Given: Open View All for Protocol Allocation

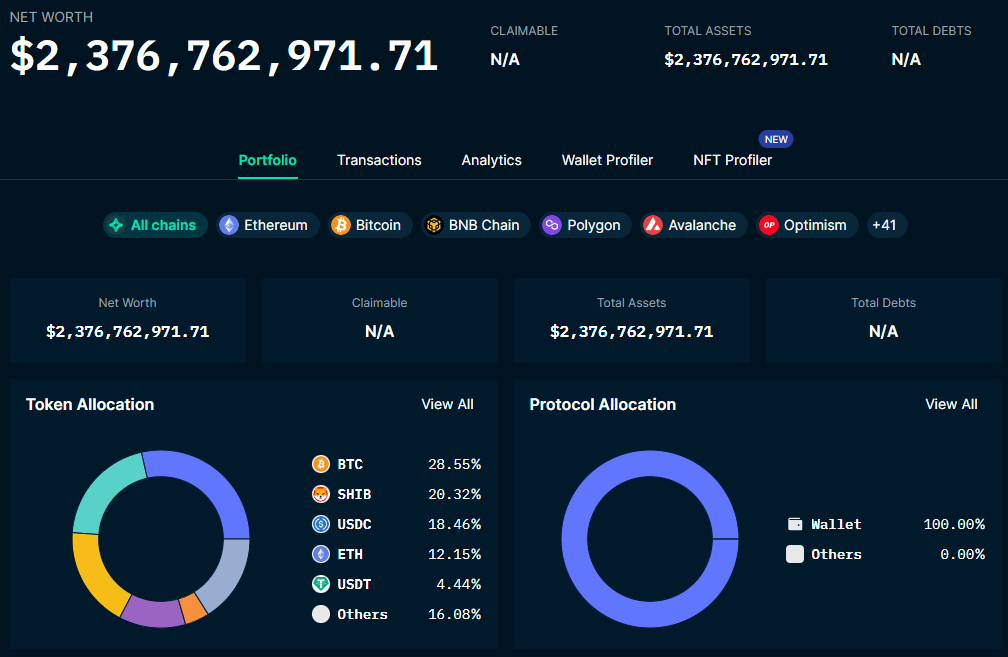Looking at the screenshot, I should click(x=951, y=404).
